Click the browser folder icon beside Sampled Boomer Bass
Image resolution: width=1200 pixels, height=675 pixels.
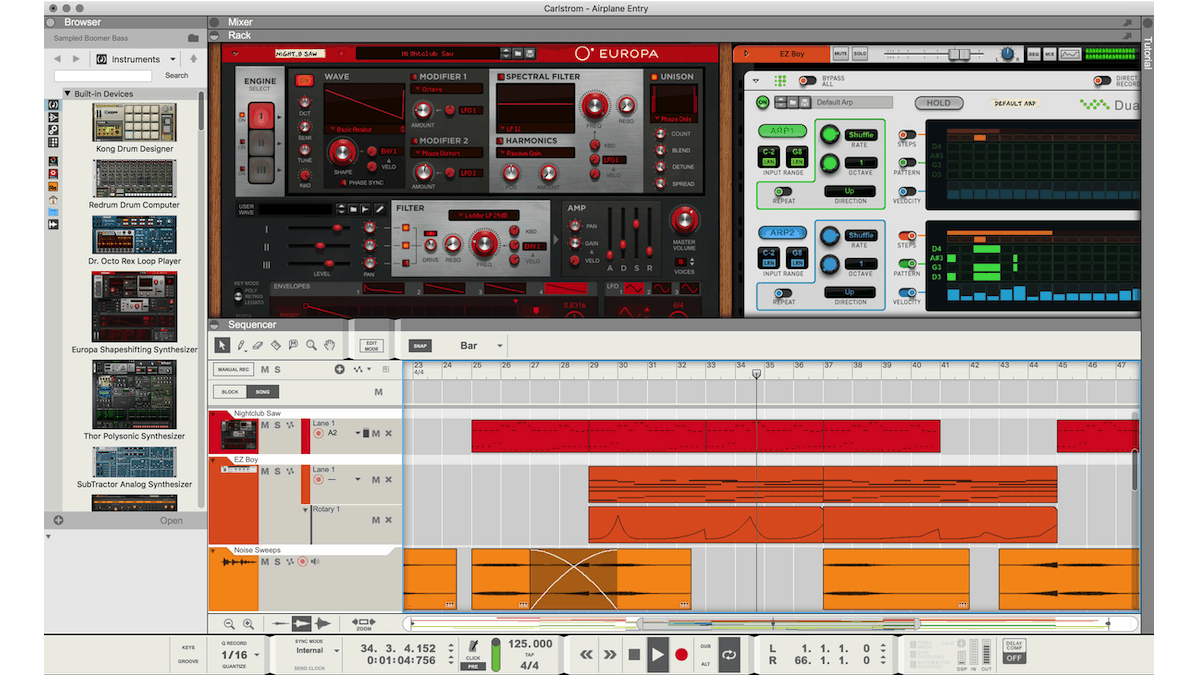coord(193,38)
